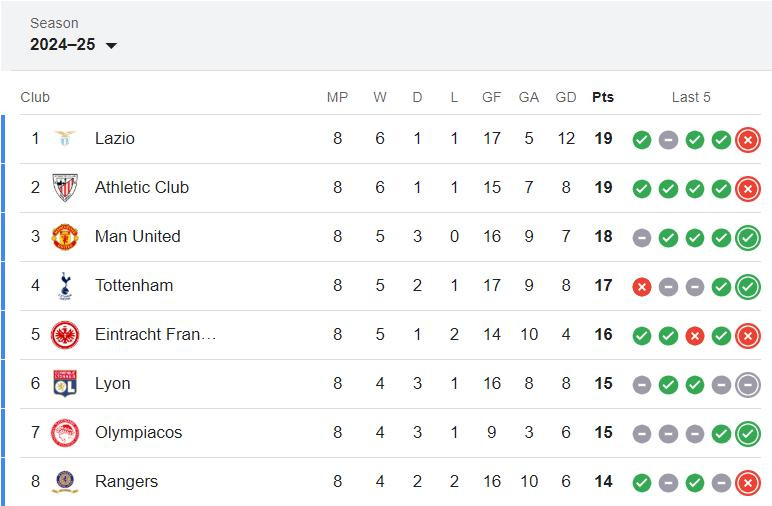Screen dimensions: 772x506
Task: Click the Tottenham cockerel crest icon
Action: (65, 286)
